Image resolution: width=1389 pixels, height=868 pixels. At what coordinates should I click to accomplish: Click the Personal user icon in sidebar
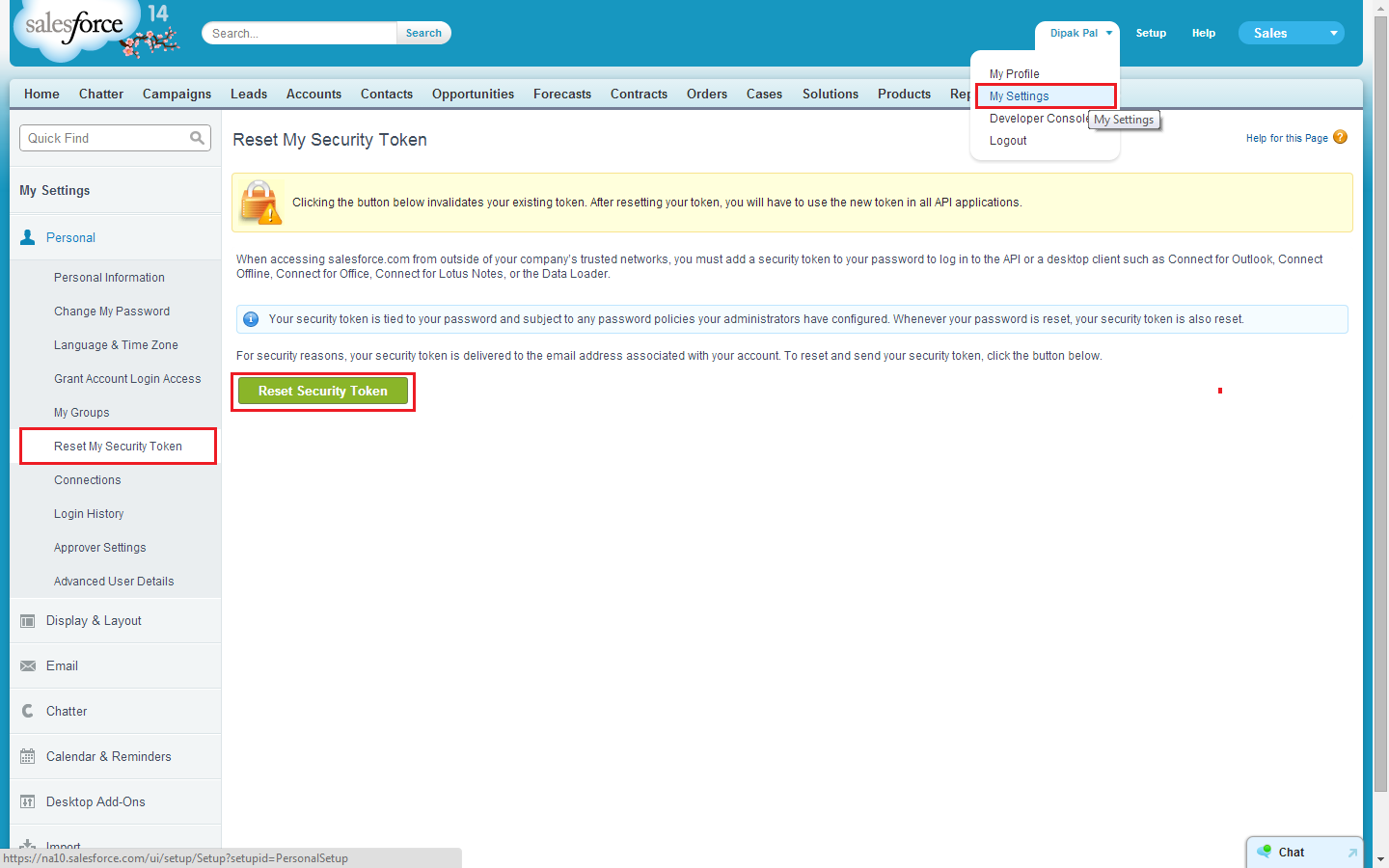pos(28,237)
